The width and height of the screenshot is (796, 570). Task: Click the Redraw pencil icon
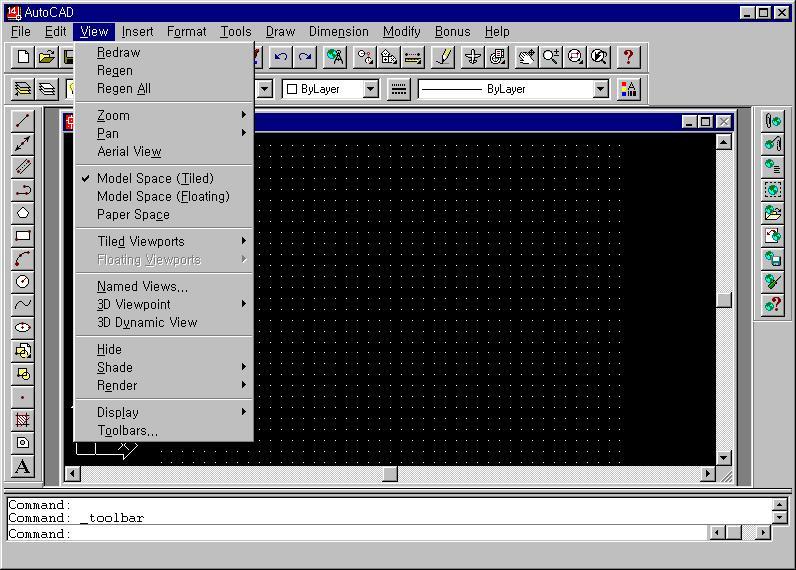pyautogui.click(x=443, y=57)
